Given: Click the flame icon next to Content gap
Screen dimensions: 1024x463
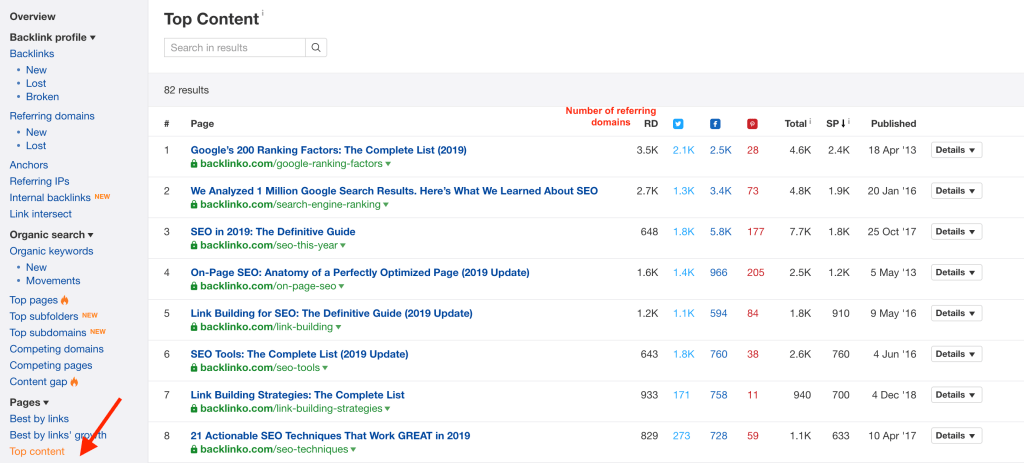Looking at the screenshot, I should point(74,382).
